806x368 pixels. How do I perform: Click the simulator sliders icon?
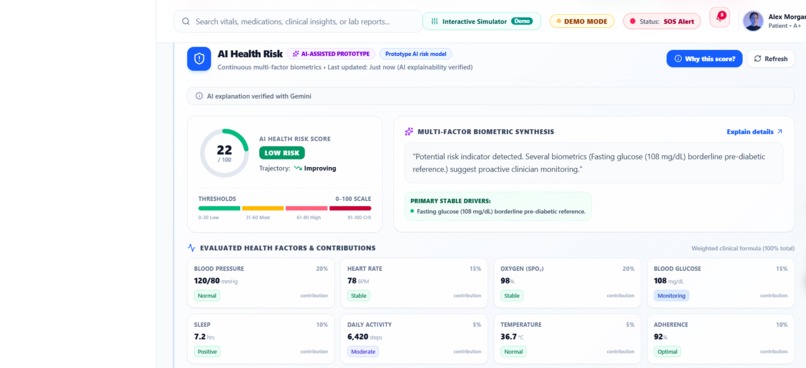pyautogui.click(x=434, y=22)
